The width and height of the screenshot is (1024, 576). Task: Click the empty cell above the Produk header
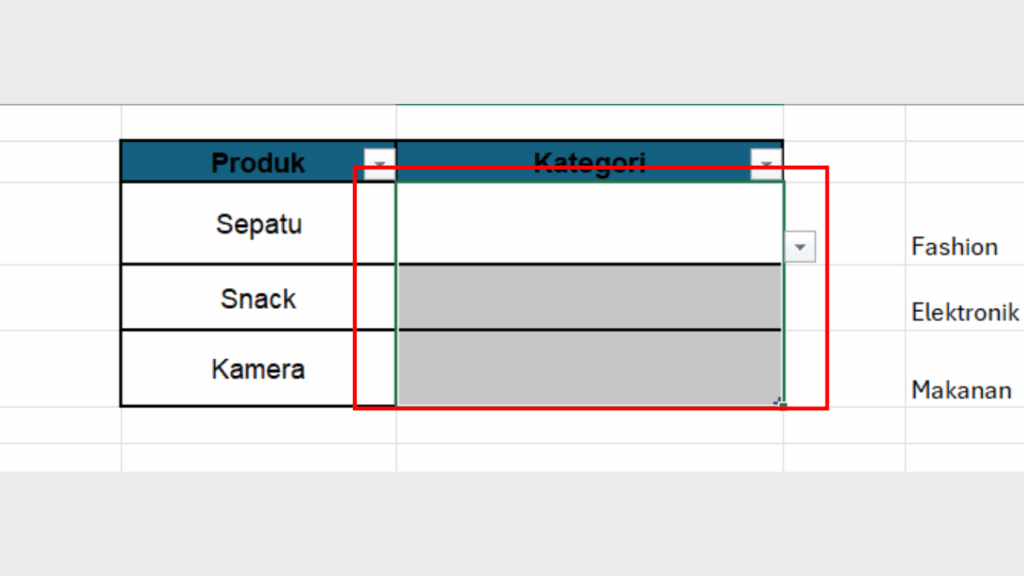click(258, 122)
